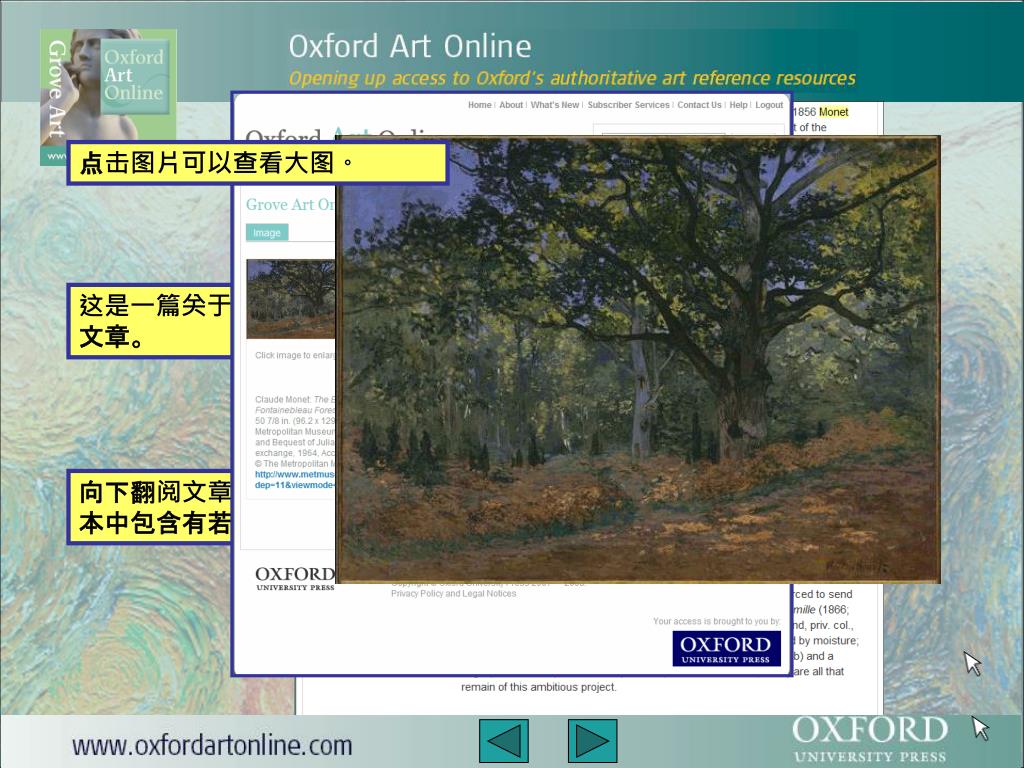Click the highlighted word Monet in article
The width and height of the screenshot is (1024, 768).
834,112
